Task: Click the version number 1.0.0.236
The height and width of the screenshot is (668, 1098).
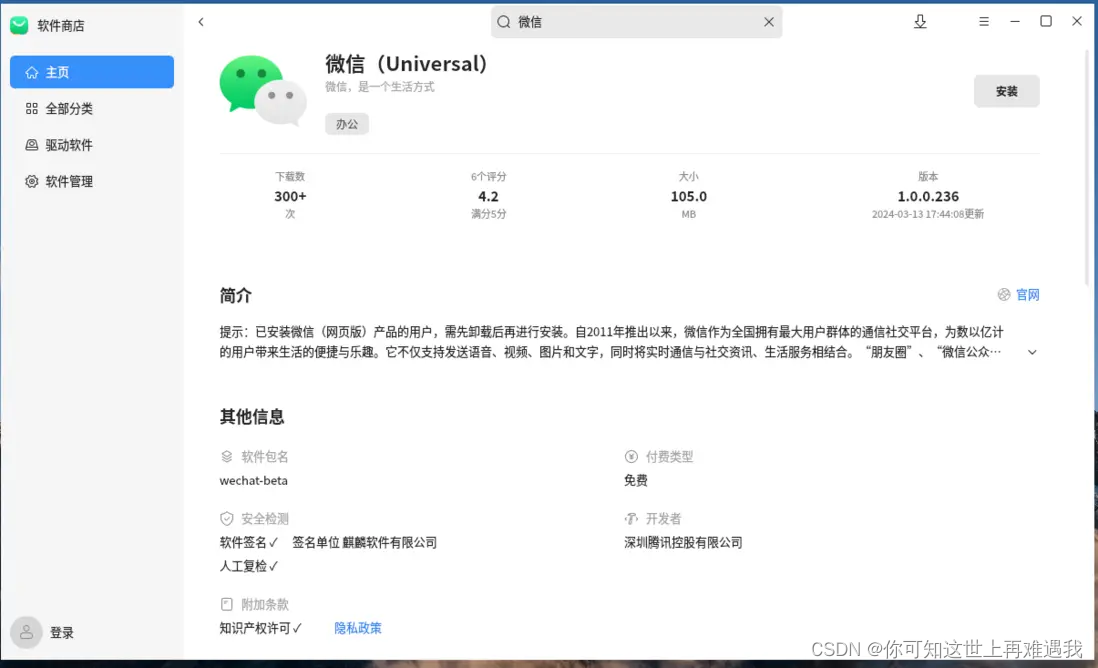Action: [x=928, y=197]
